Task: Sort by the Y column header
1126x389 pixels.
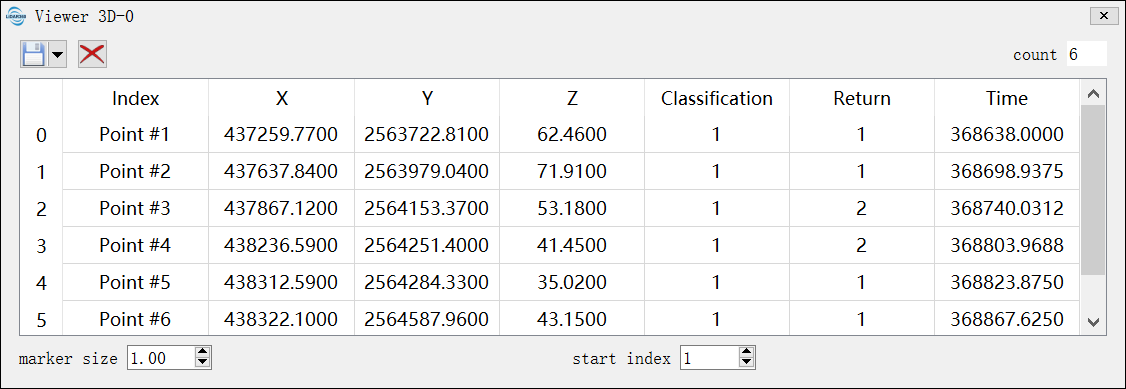Action: pos(427,98)
